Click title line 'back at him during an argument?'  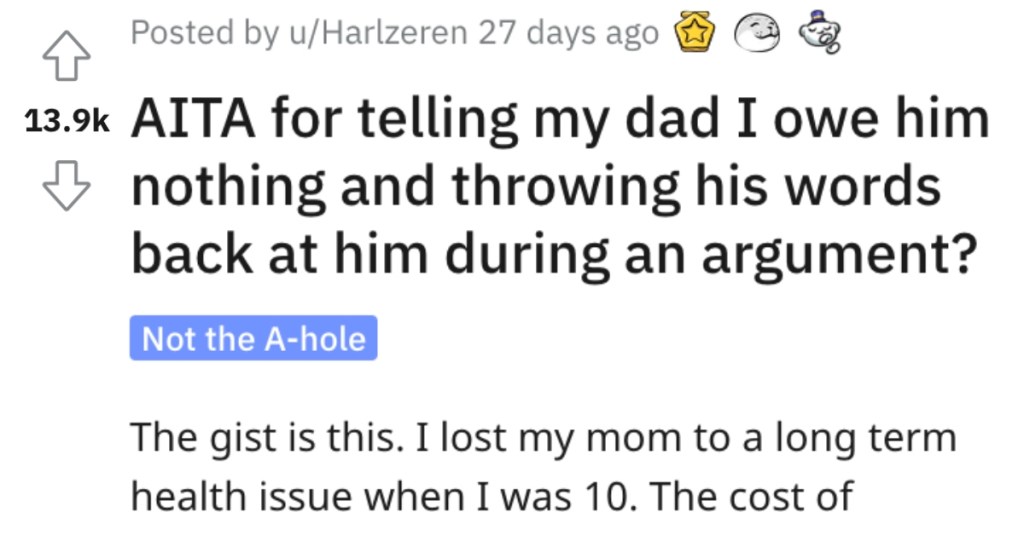point(554,255)
